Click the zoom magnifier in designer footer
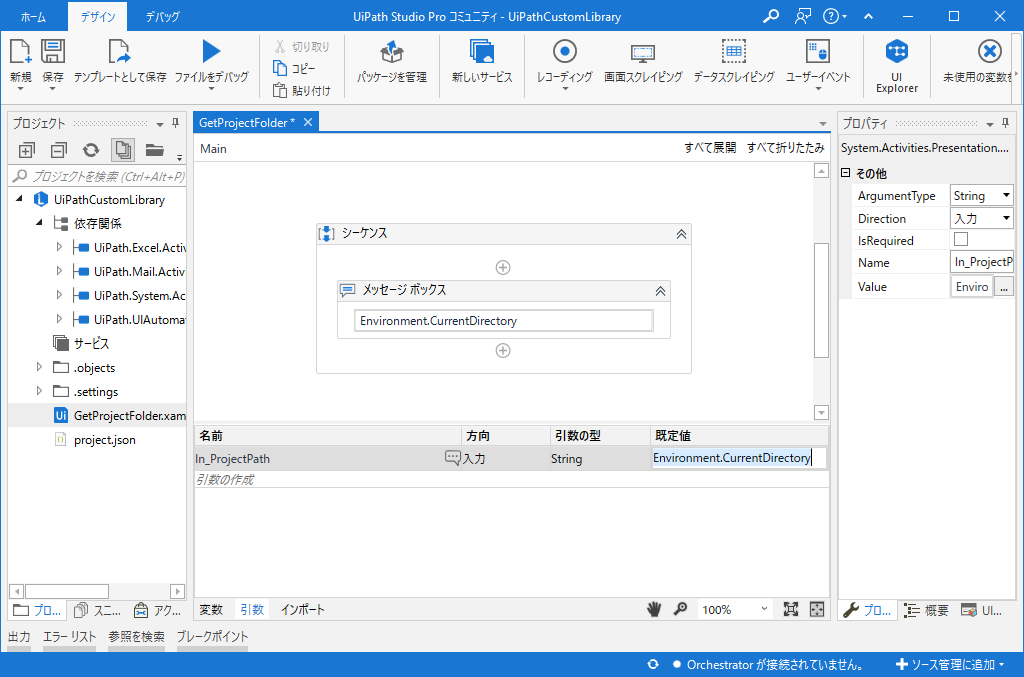The height and width of the screenshot is (677, 1024). tap(680, 610)
